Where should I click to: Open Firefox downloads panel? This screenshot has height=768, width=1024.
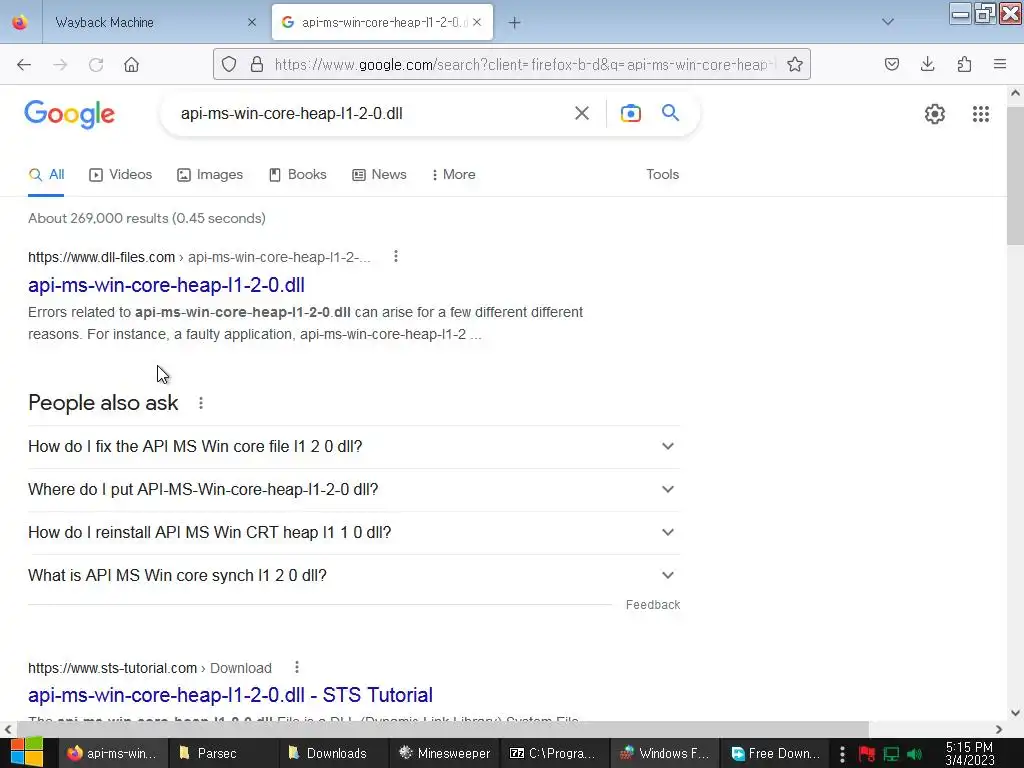927,64
